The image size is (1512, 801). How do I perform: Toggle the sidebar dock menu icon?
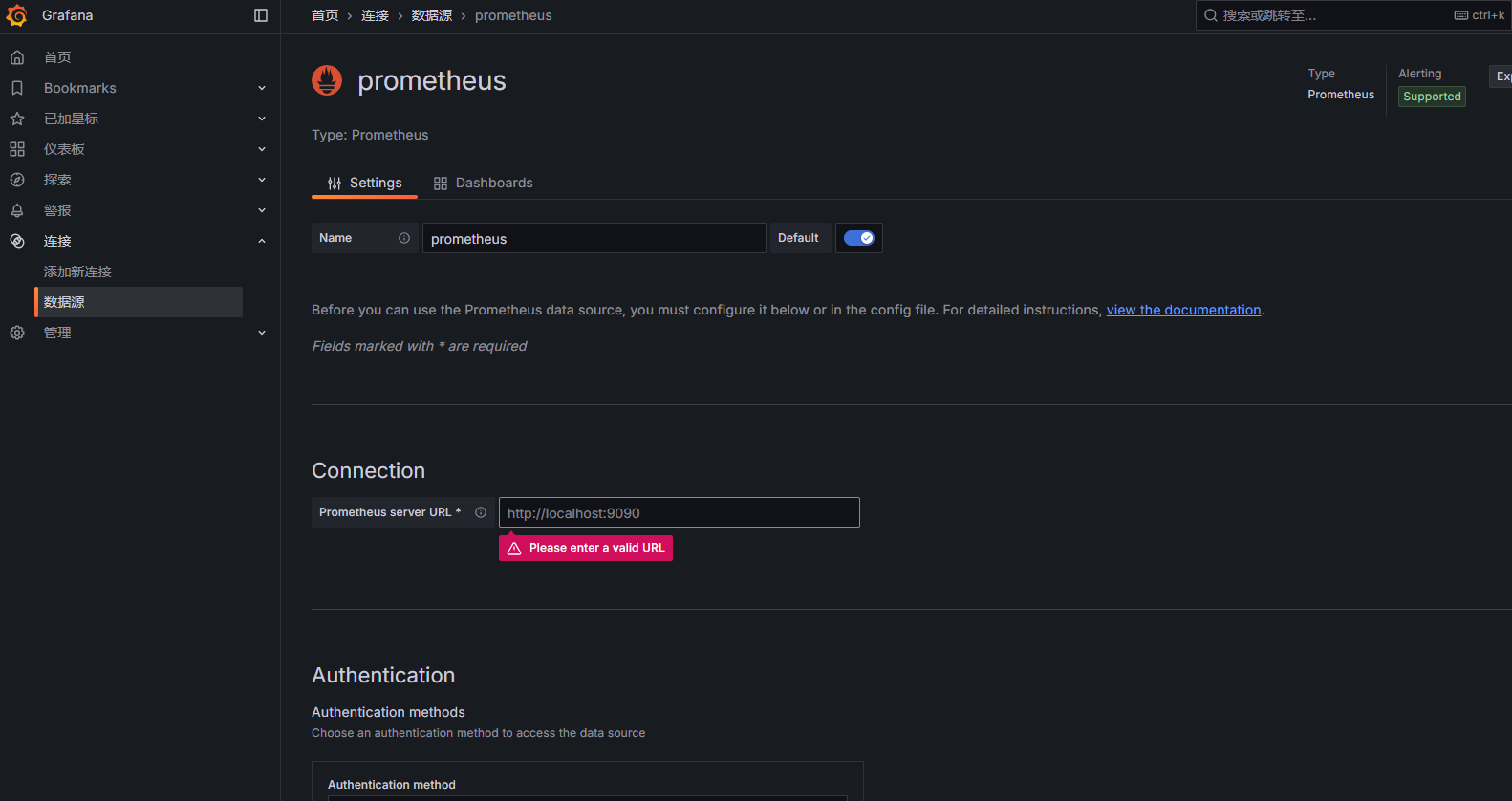point(261,15)
